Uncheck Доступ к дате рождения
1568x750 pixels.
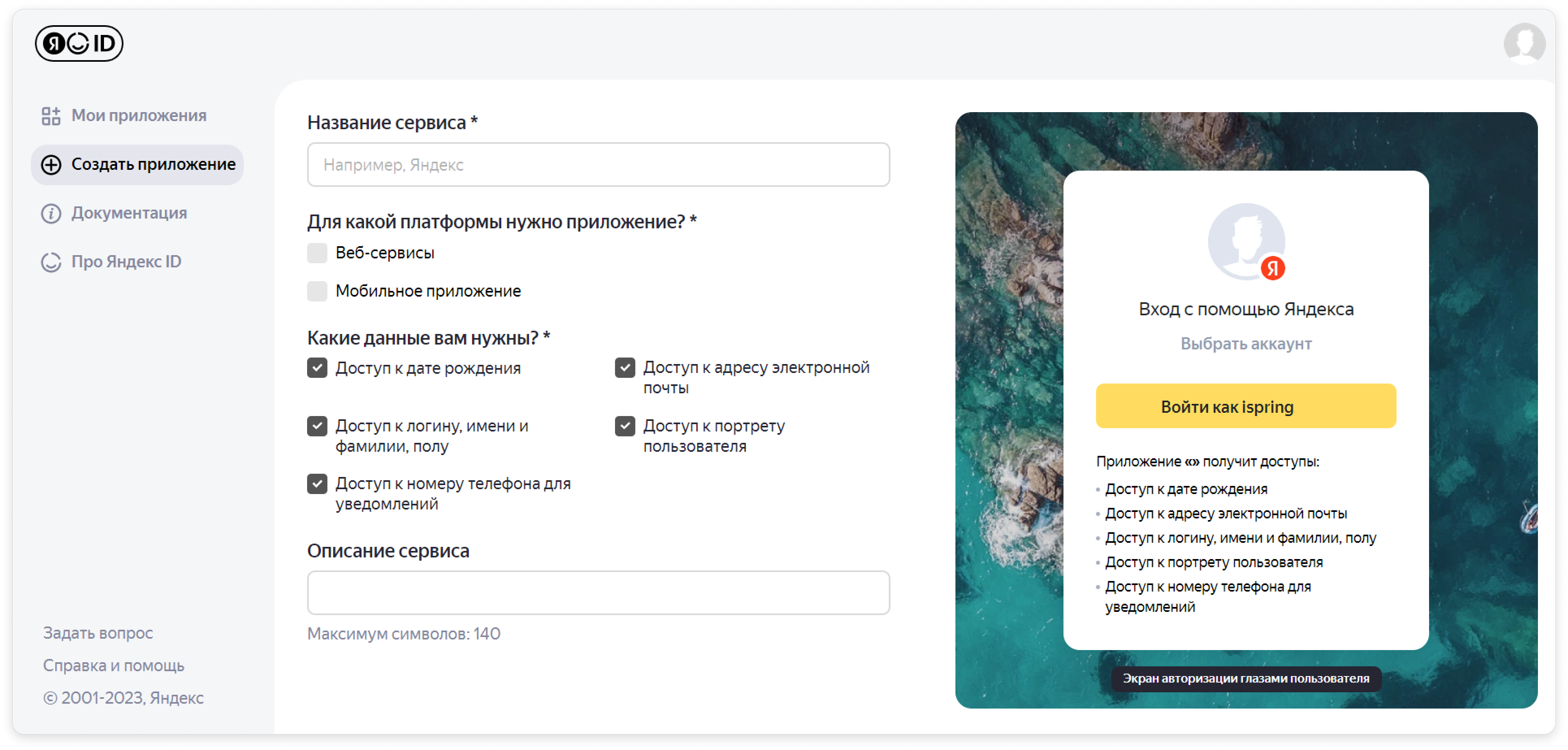(317, 368)
